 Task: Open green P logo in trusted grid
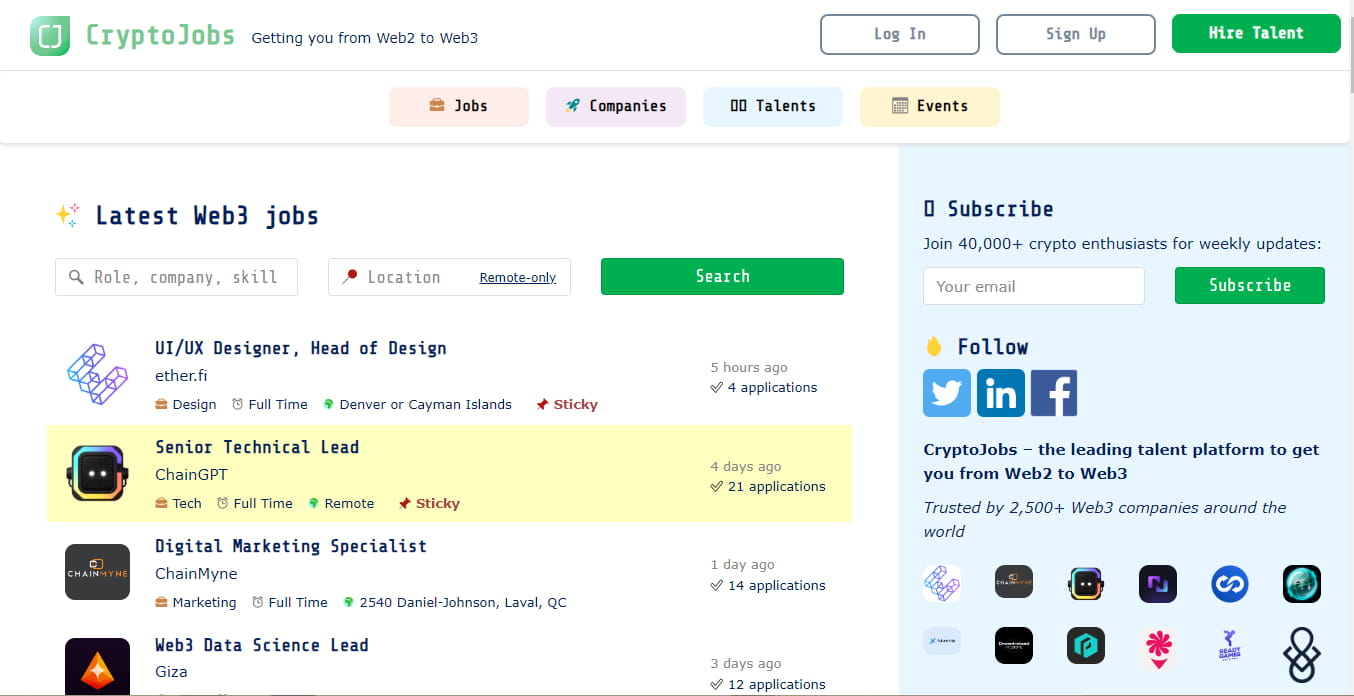click(x=1086, y=645)
